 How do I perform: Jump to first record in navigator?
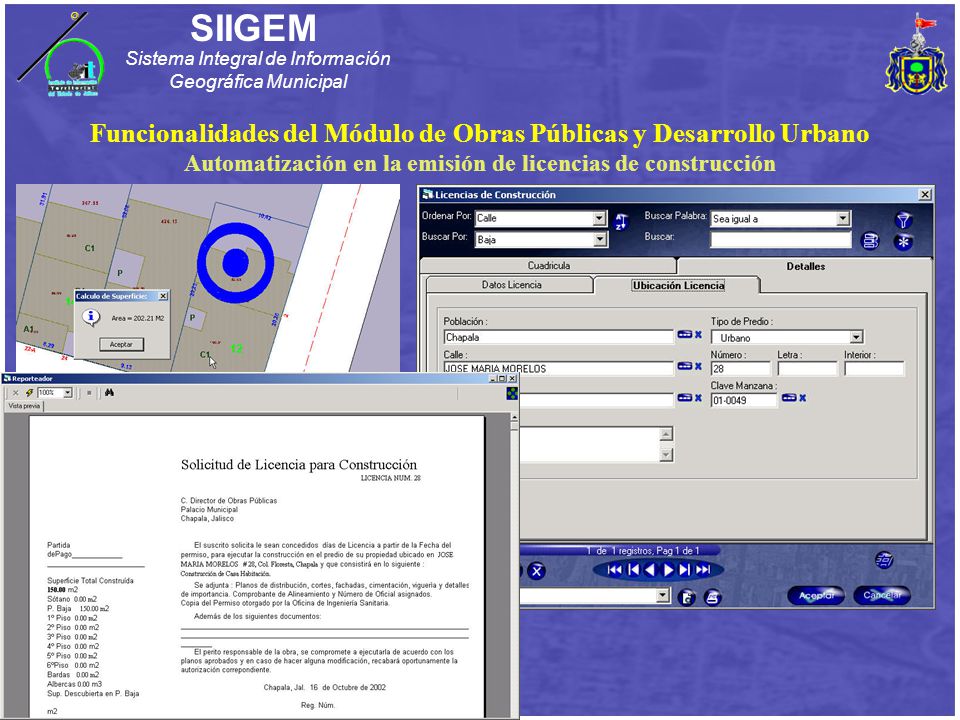(614, 570)
